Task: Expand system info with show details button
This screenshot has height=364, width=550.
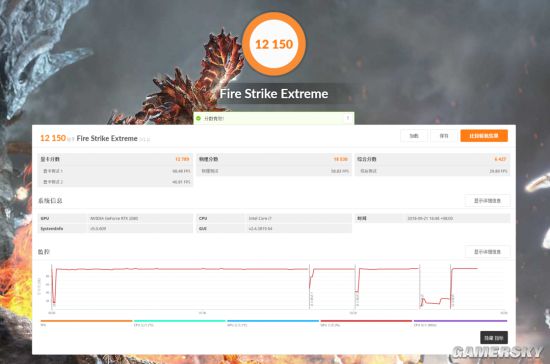Action: pyautogui.click(x=487, y=201)
